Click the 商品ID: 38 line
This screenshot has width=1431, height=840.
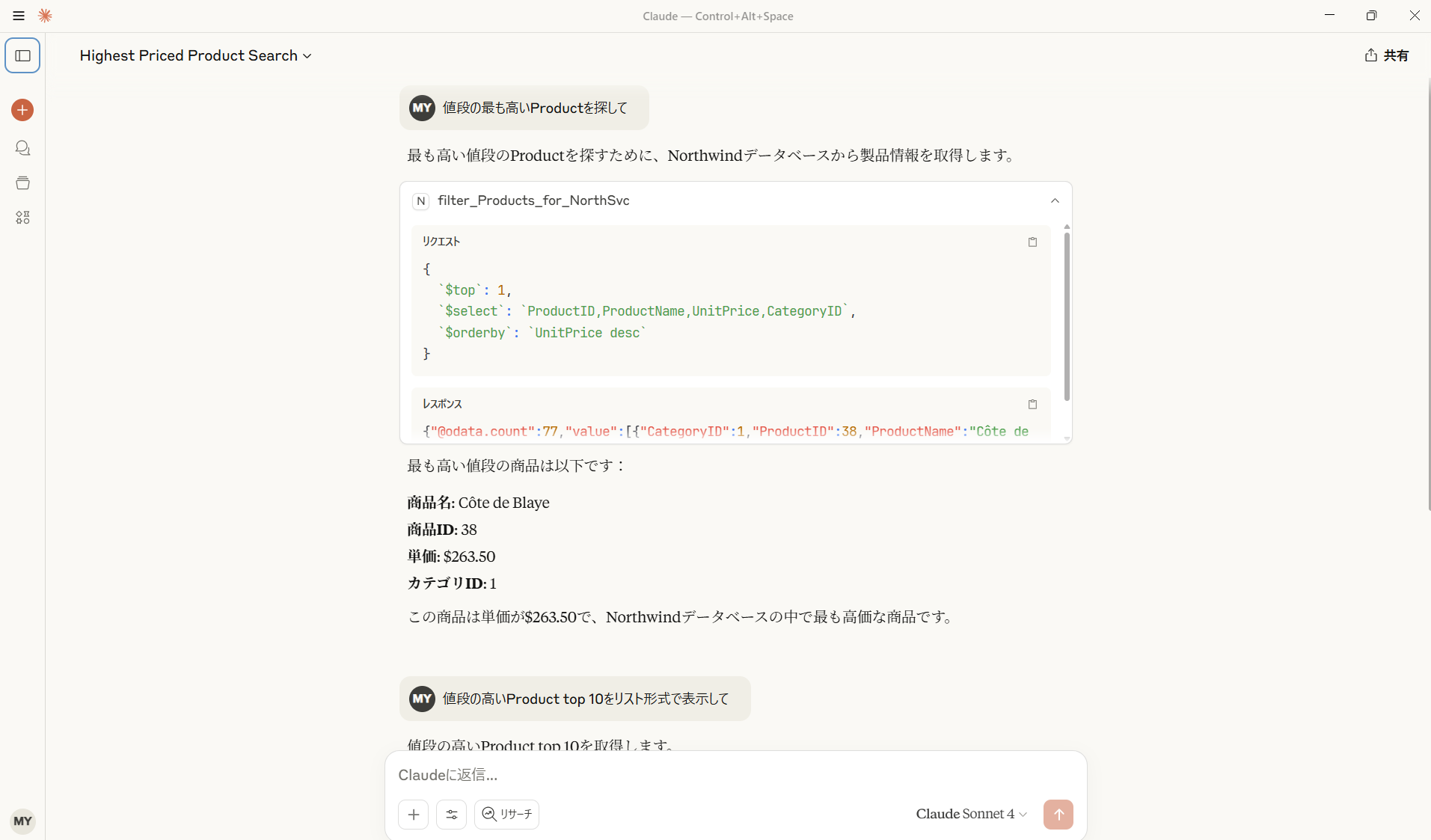coord(442,530)
